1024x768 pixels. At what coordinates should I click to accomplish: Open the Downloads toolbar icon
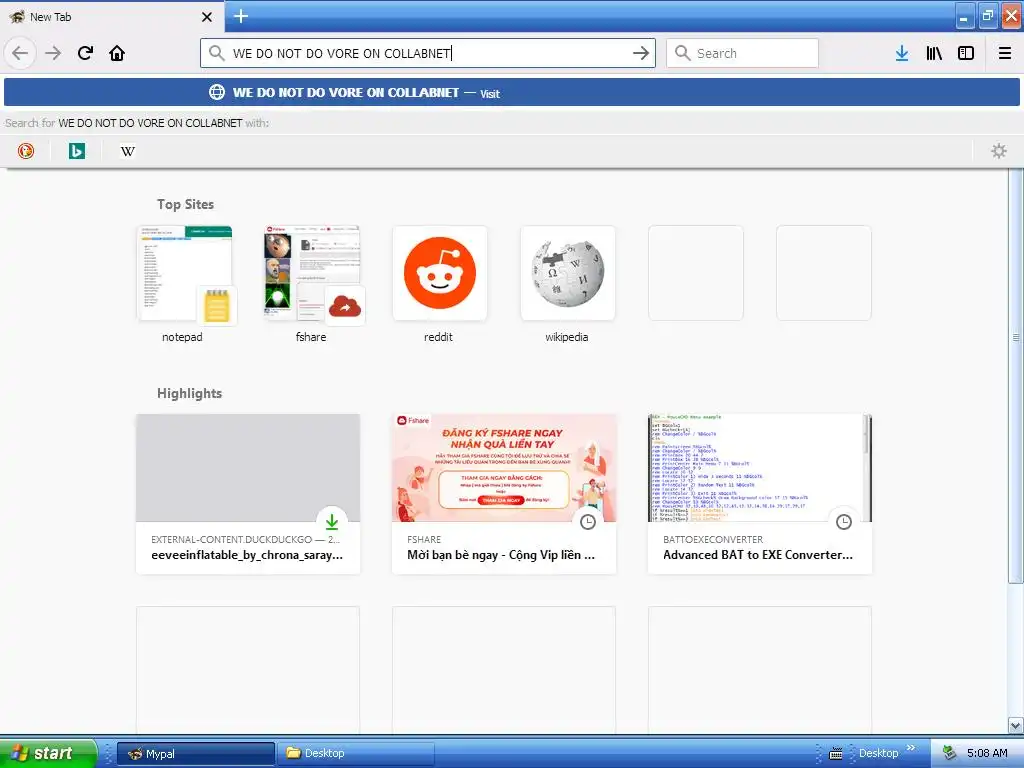pyautogui.click(x=902, y=53)
